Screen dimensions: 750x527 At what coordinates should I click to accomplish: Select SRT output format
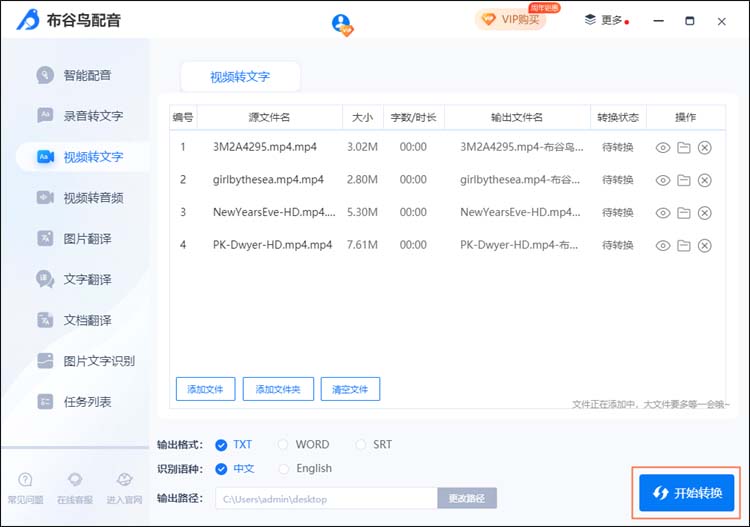pos(361,445)
